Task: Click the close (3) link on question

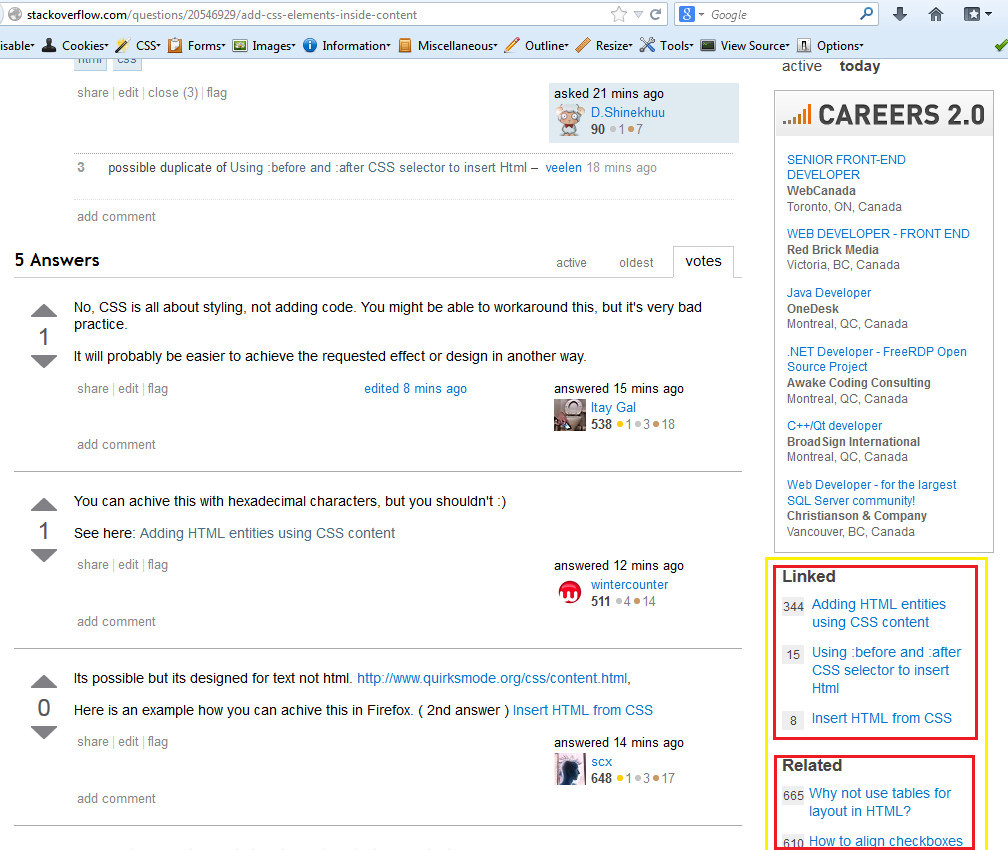Action: [x=173, y=93]
